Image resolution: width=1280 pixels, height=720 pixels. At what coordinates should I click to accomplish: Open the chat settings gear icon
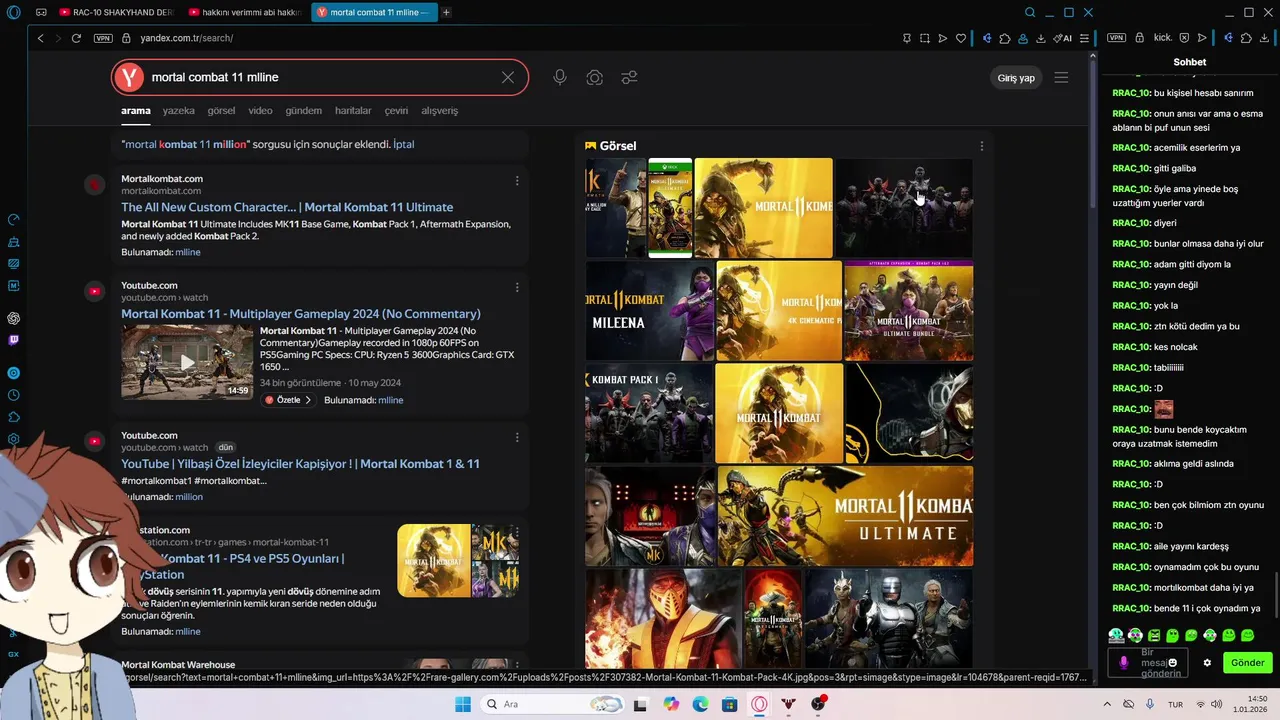[1207, 662]
